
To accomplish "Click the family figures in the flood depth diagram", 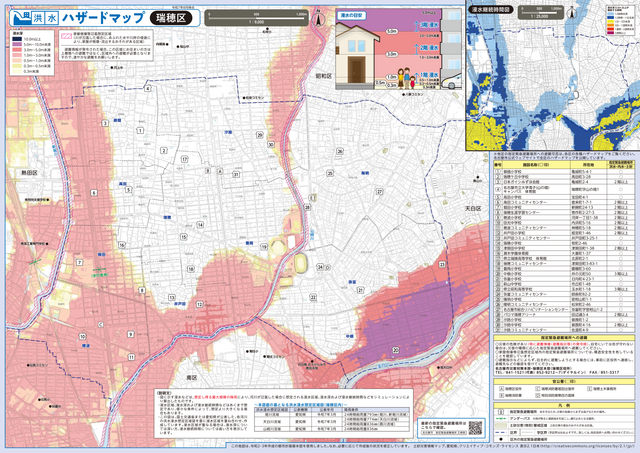I will [406, 78].
